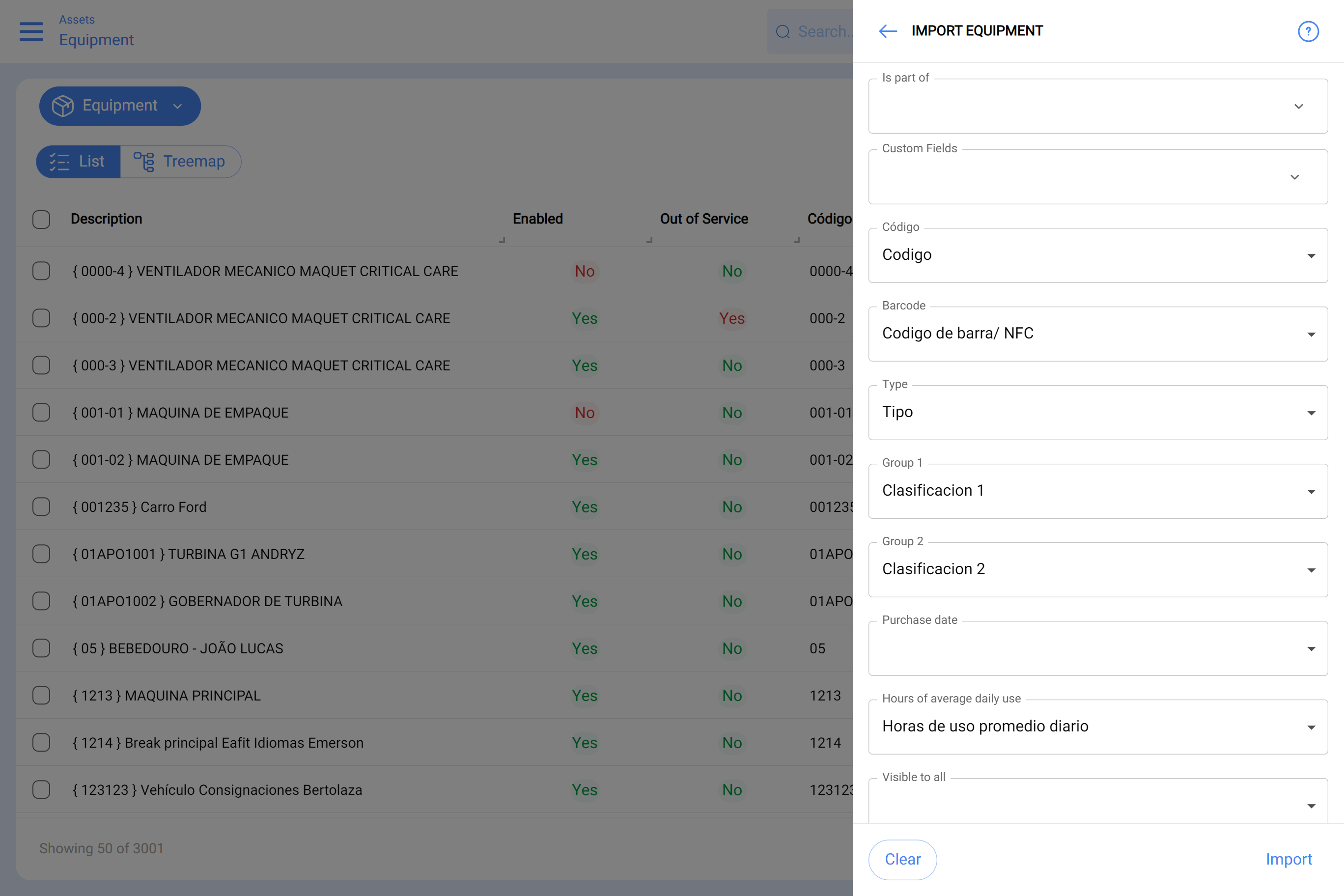The width and height of the screenshot is (1344, 896).
Task: Open the hamburger navigation menu
Action: [31, 31]
